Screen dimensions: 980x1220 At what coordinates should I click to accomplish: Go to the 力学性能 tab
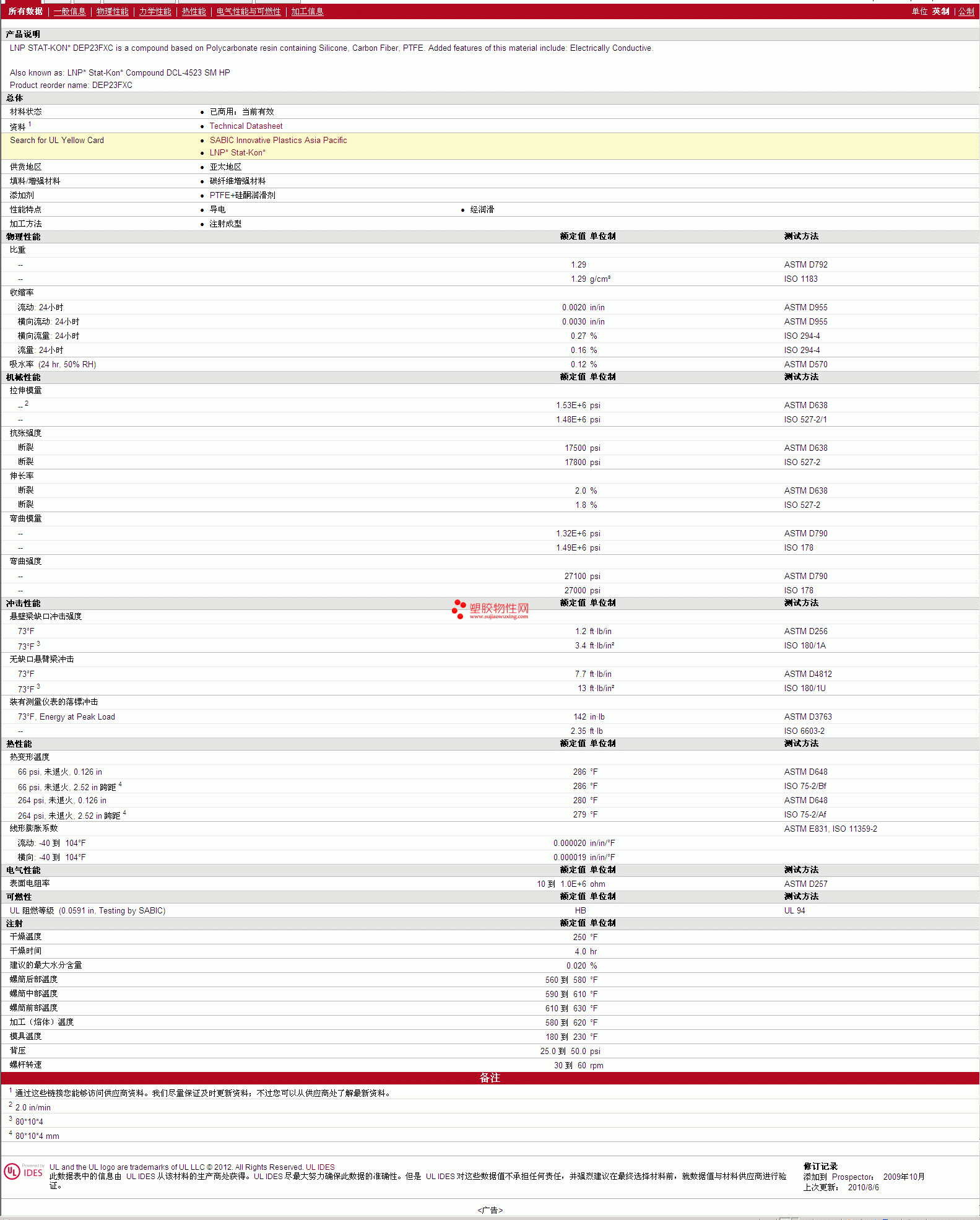(155, 12)
